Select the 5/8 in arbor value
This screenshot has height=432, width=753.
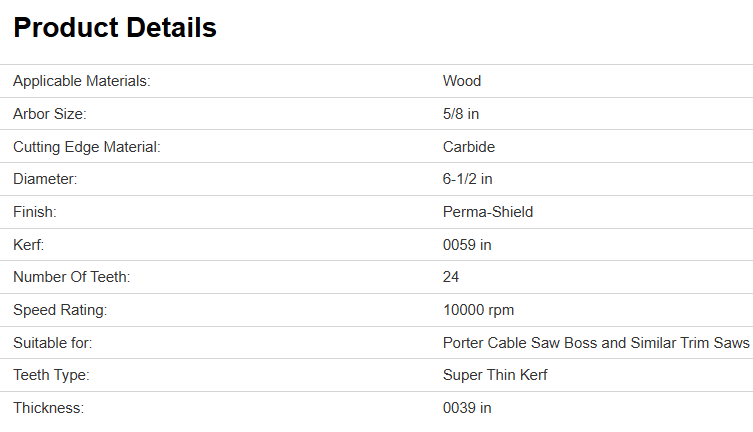461,114
